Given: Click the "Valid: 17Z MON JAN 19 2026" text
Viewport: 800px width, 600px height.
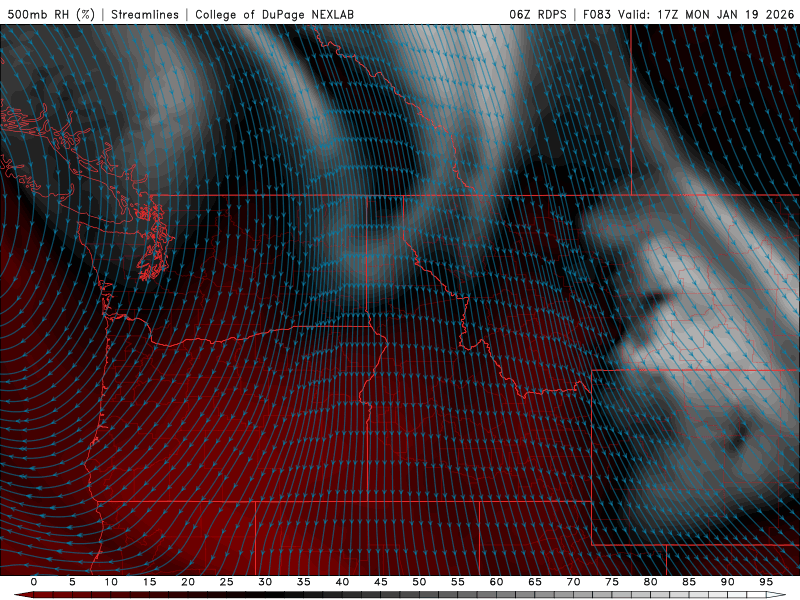Looking at the screenshot, I should 706,14.
